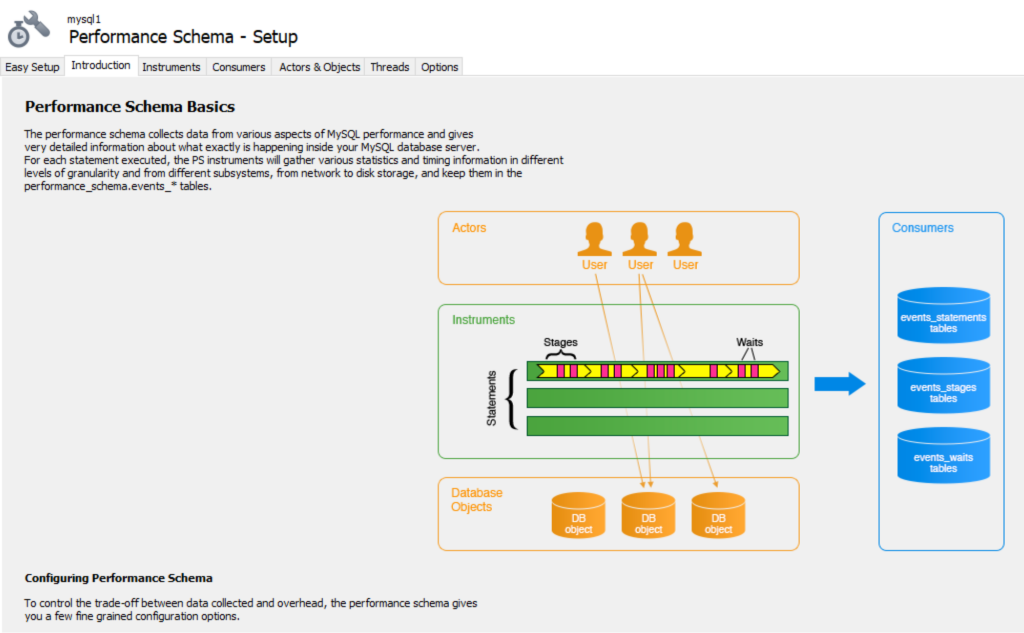
Task: Click the yellow statement bar with stages
Action: tap(658, 371)
